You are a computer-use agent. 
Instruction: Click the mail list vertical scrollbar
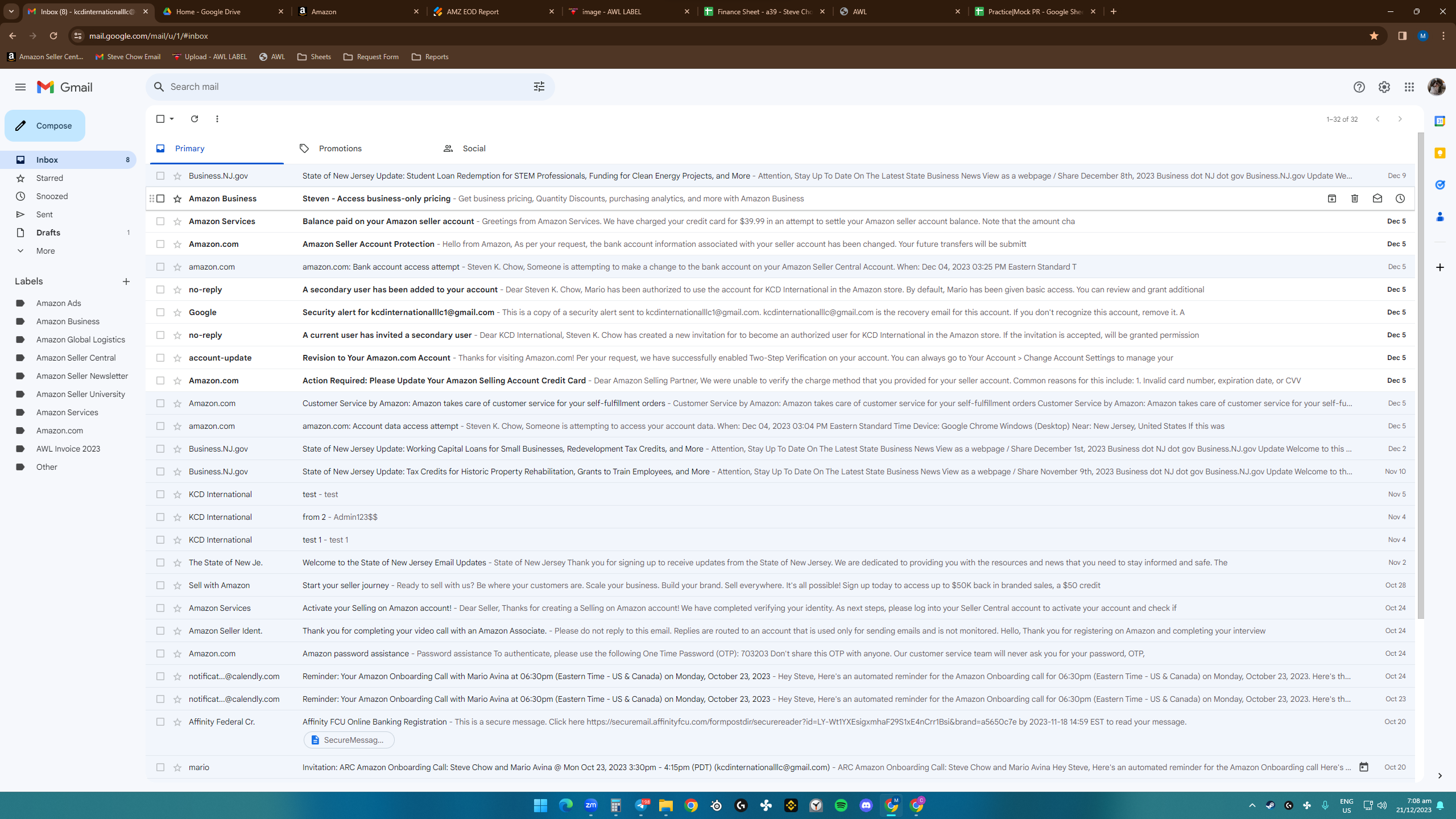tap(1420, 375)
